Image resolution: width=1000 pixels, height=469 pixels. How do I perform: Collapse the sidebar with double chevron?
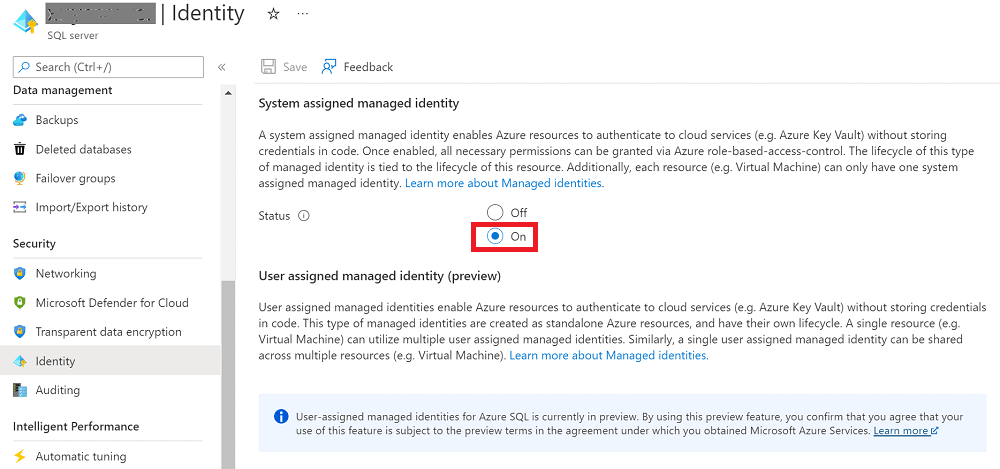[222, 67]
